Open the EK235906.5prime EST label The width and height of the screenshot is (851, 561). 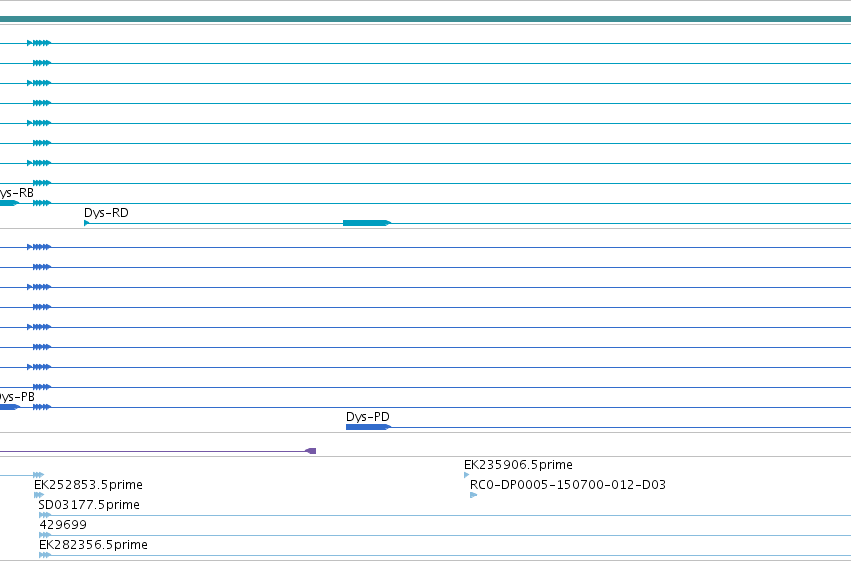point(518,464)
